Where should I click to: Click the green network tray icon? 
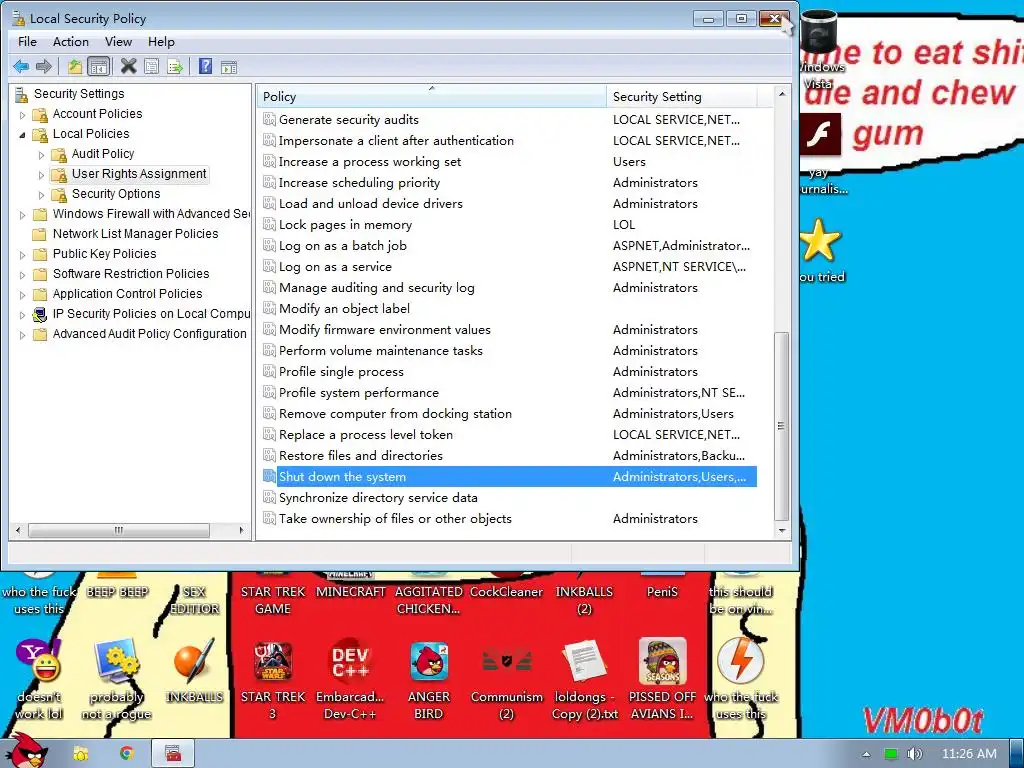point(891,754)
